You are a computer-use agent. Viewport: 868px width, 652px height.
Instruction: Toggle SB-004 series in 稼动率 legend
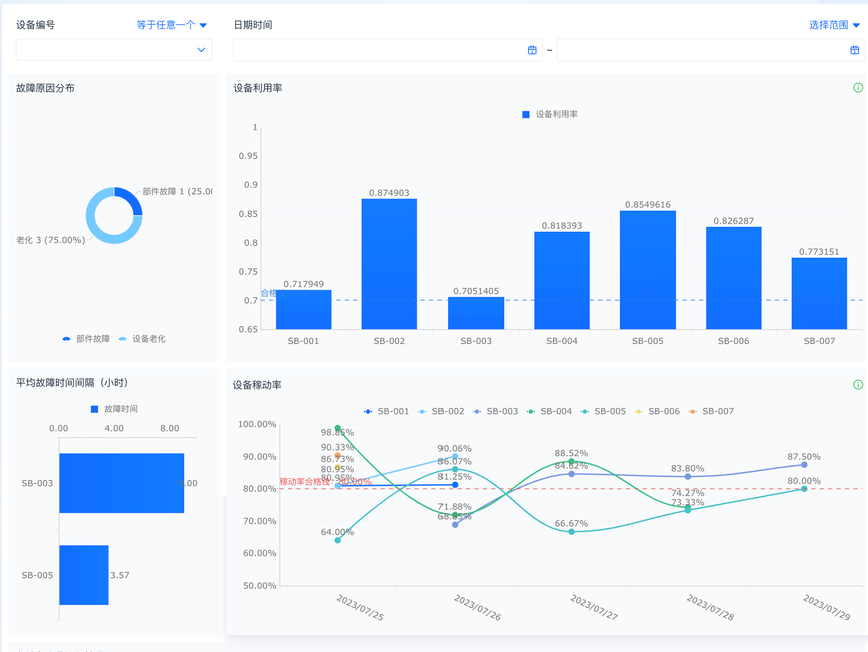549,411
